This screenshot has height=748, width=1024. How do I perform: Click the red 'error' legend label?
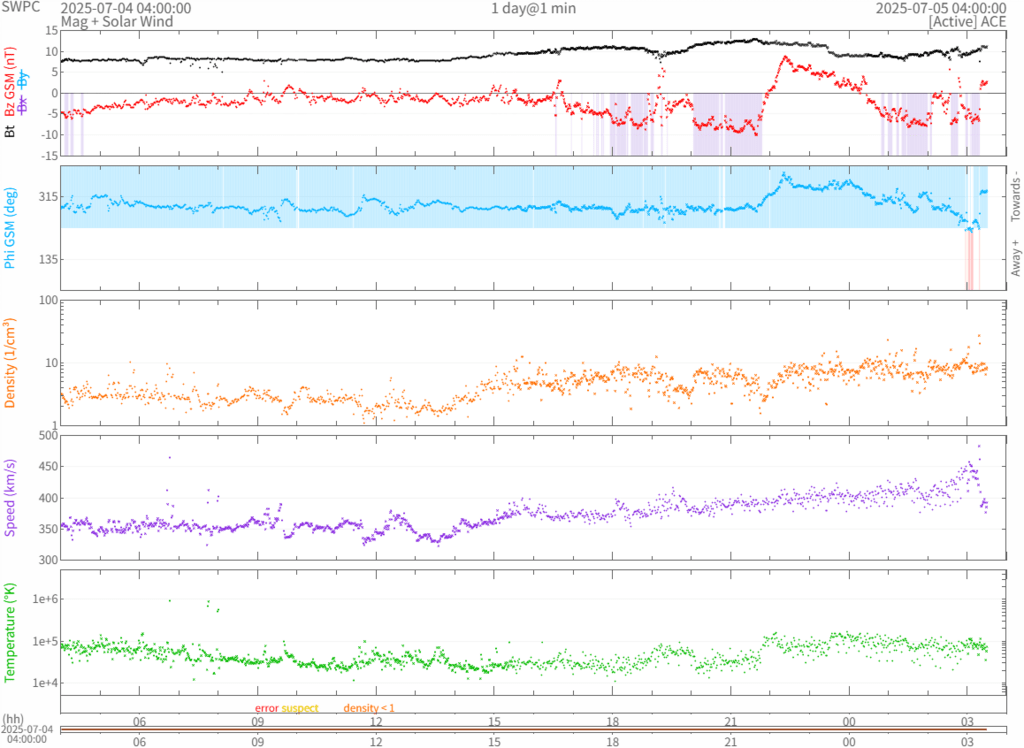pos(266,708)
